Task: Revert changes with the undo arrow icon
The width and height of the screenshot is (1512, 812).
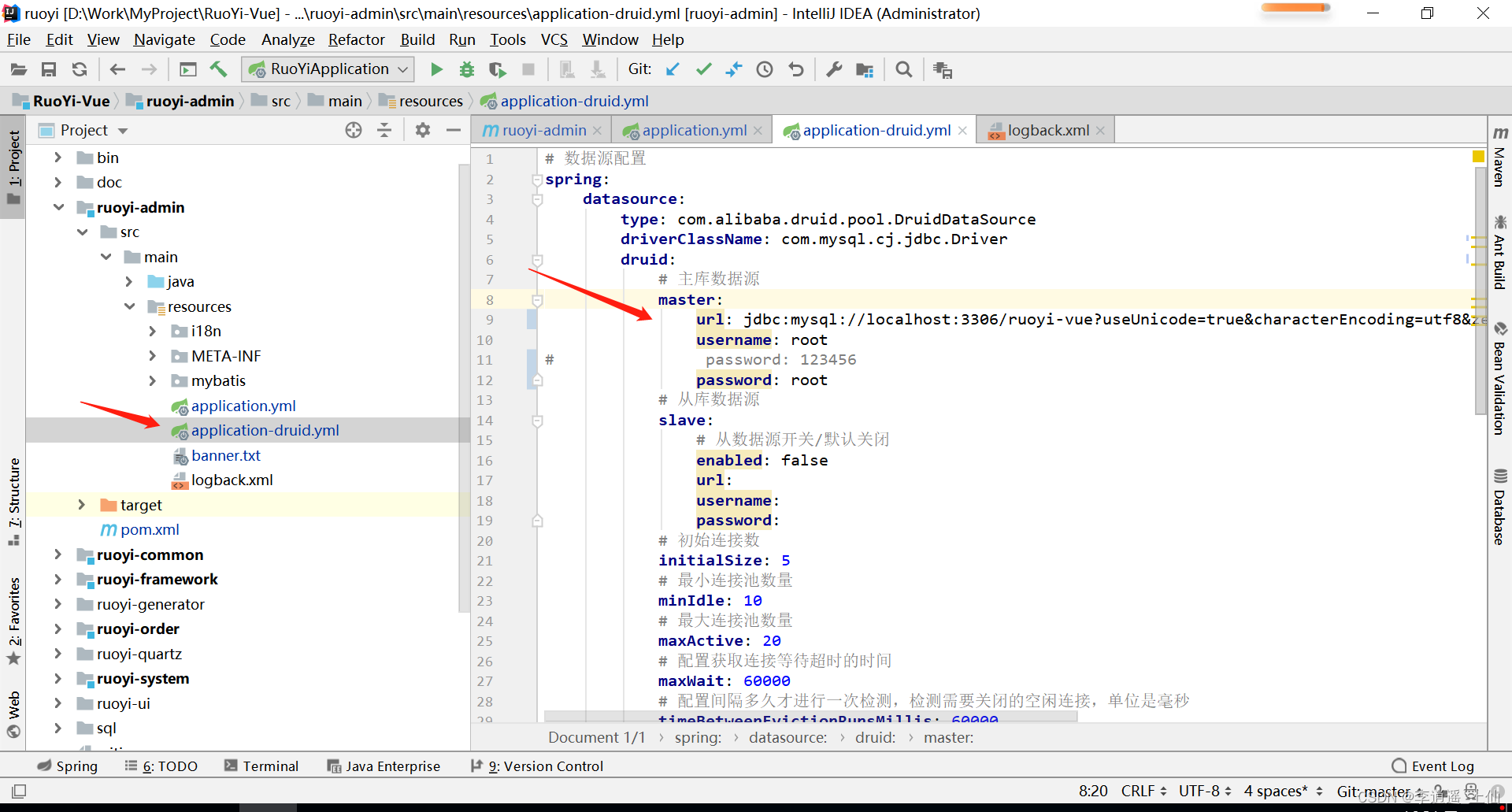Action: tap(796, 70)
